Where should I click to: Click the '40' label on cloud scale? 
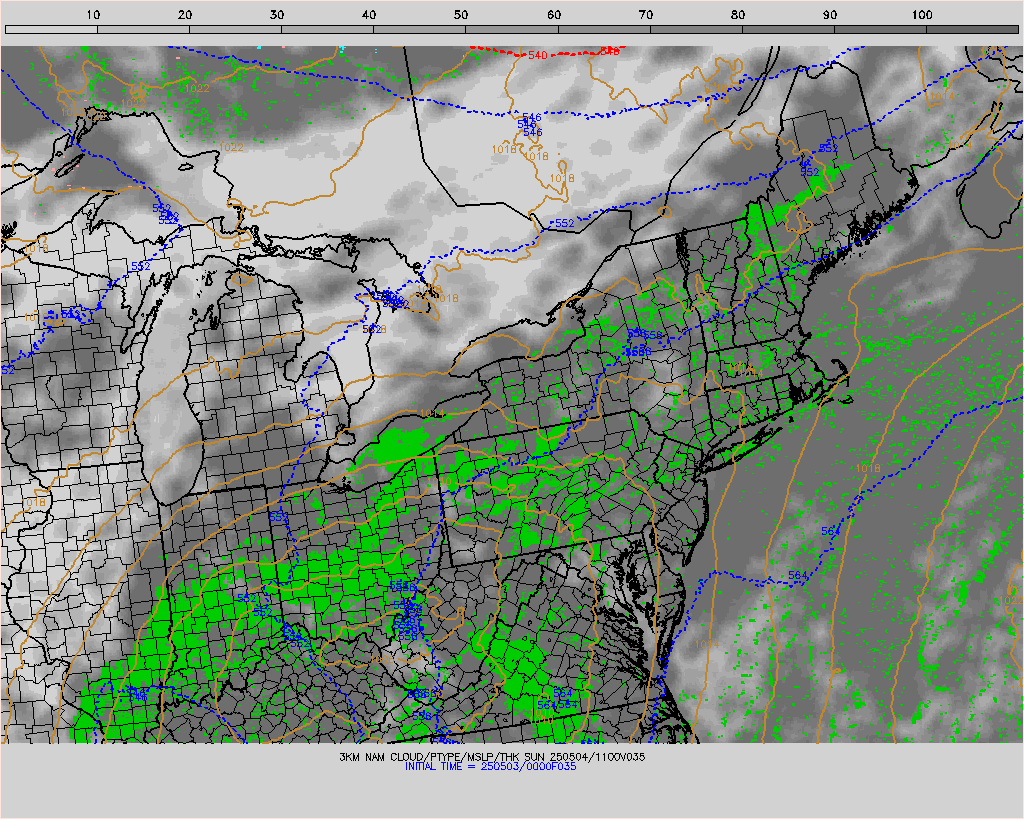click(369, 15)
